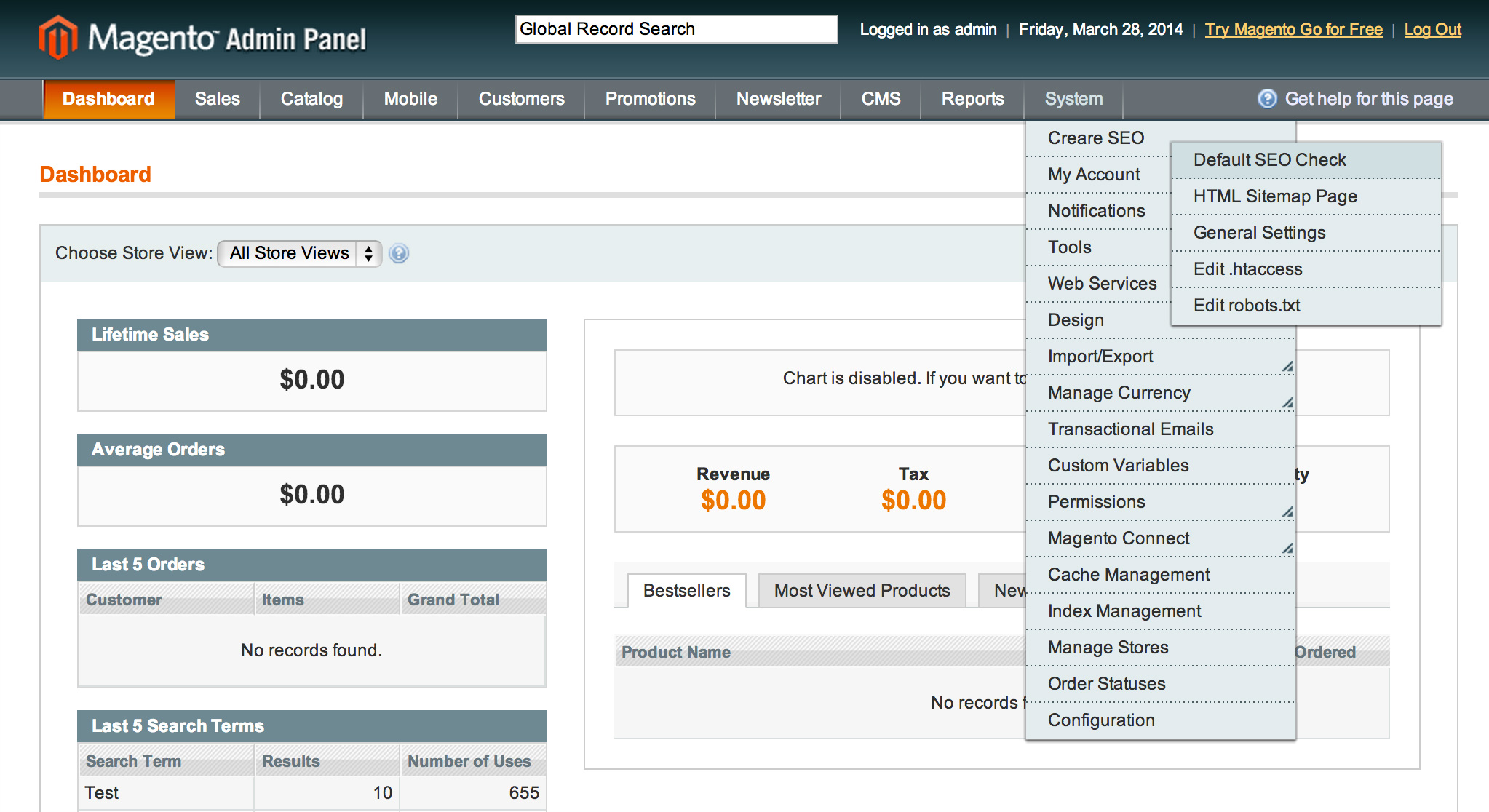Image resolution: width=1489 pixels, height=812 pixels.
Task: Click the Lifetime Sales $0.00 value
Action: click(312, 380)
